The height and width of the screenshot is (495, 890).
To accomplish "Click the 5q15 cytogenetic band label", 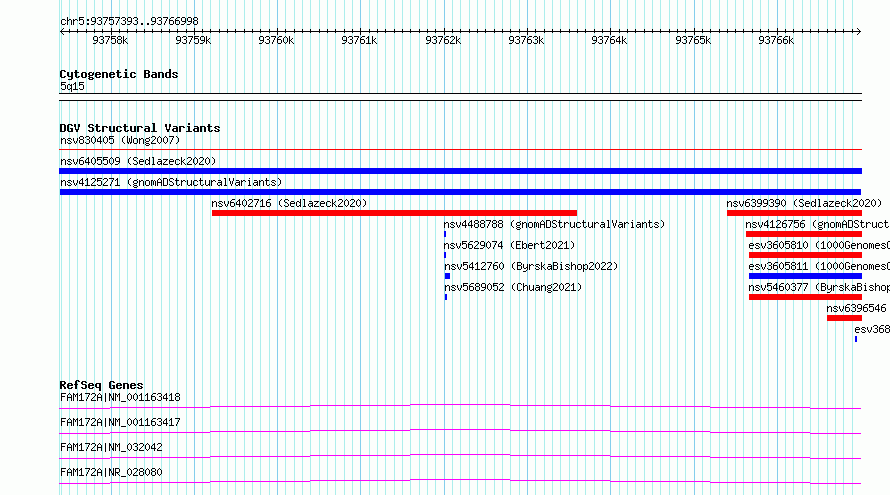I will pos(72,86).
